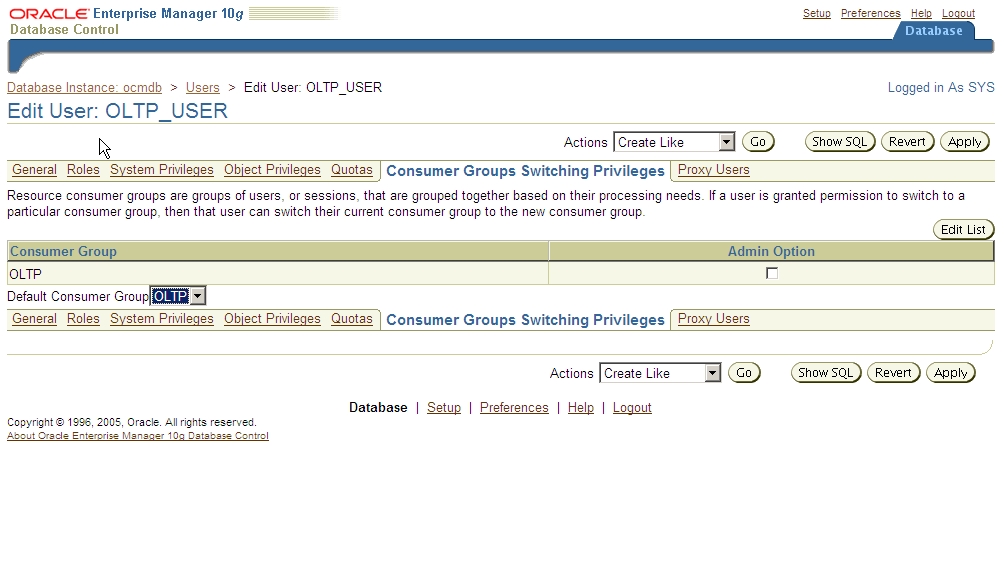Open the Preferences link in the header
Image resolution: width=1004 pixels, height=581 pixels.
[870, 13]
